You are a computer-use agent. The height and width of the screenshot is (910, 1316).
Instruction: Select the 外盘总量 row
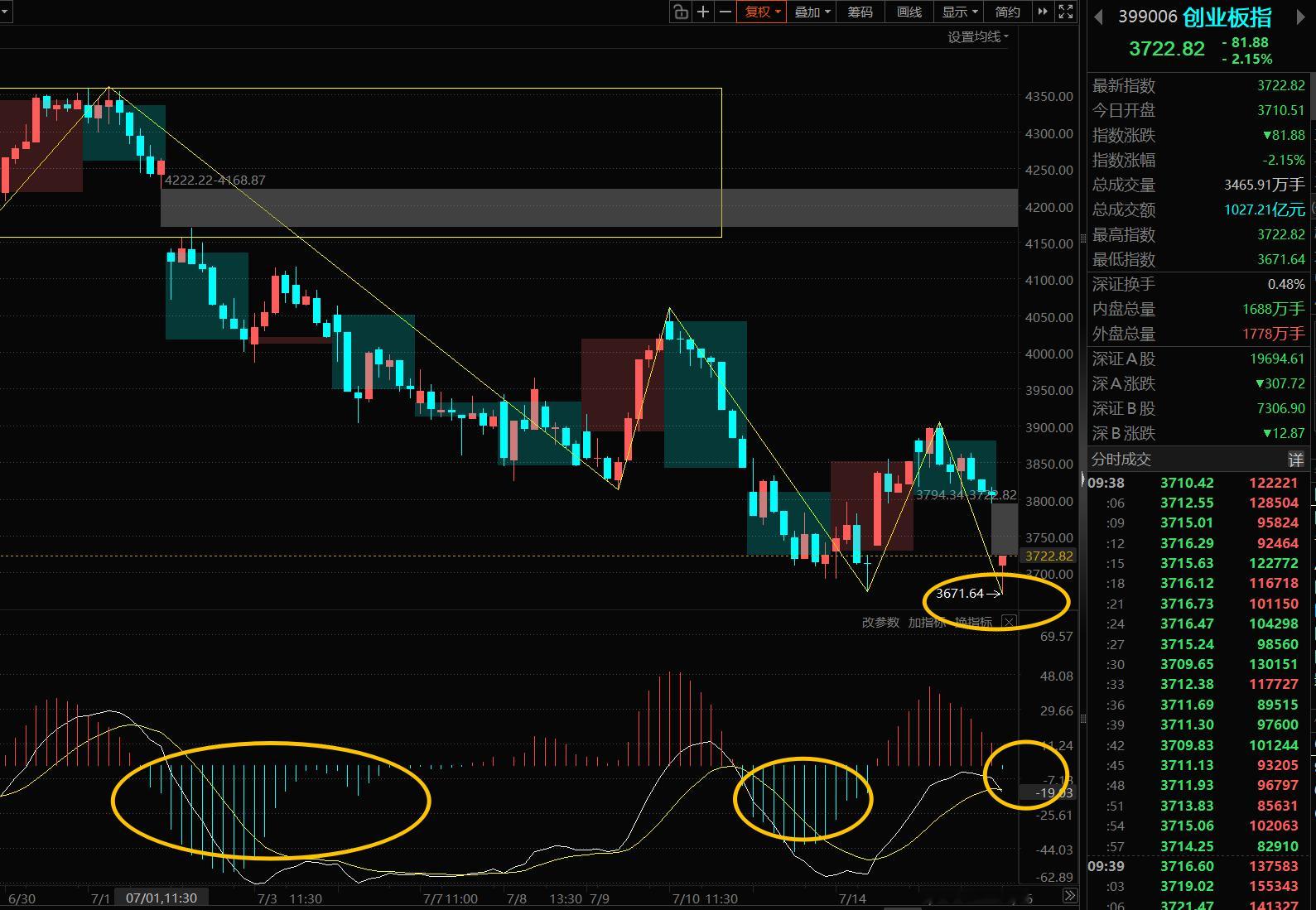[1198, 334]
